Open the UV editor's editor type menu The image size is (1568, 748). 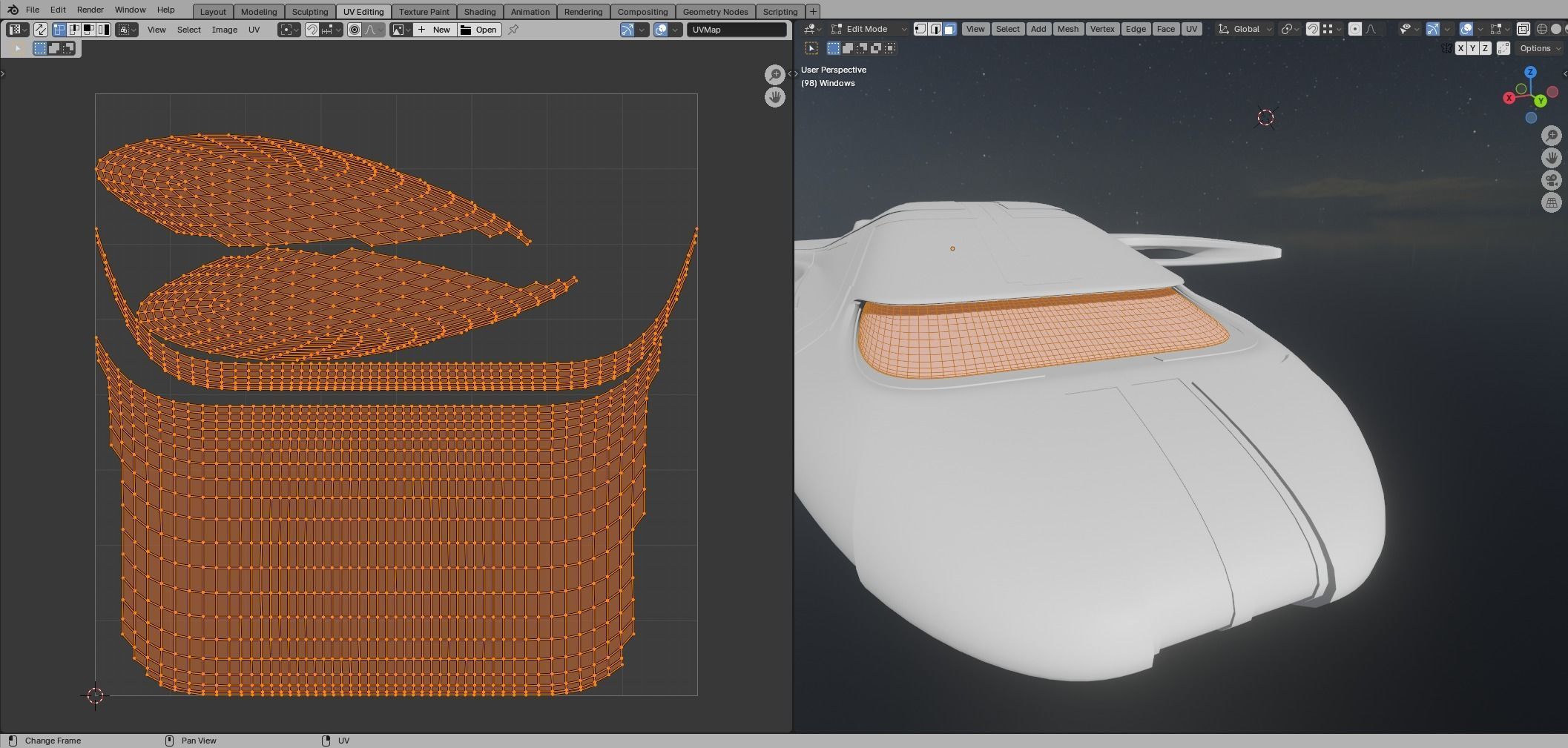pyautogui.click(x=18, y=30)
